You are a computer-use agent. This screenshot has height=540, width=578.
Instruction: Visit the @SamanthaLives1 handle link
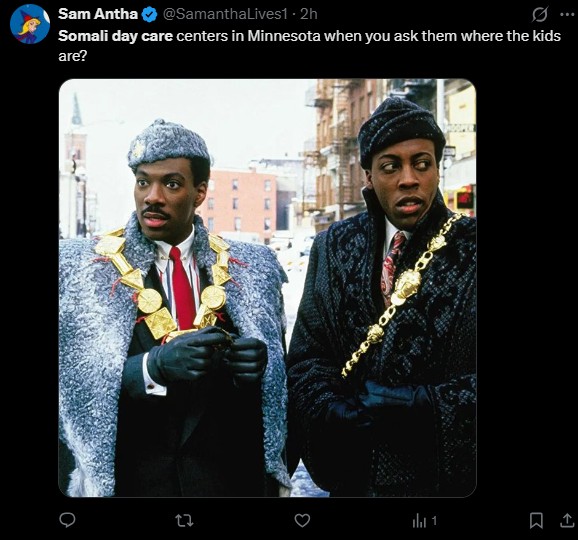pos(225,14)
